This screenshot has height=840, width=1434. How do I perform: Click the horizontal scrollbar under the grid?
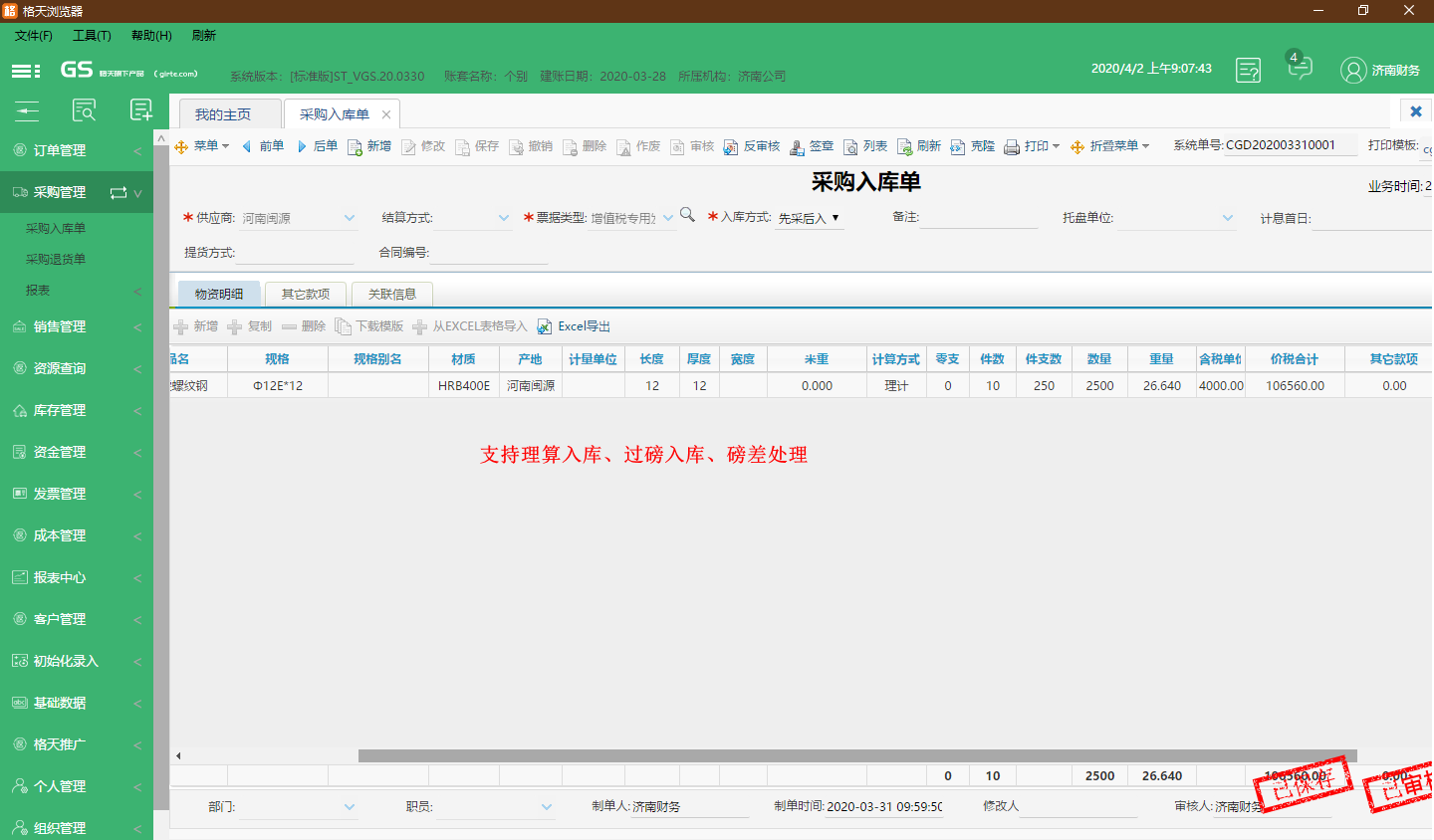coord(857,755)
